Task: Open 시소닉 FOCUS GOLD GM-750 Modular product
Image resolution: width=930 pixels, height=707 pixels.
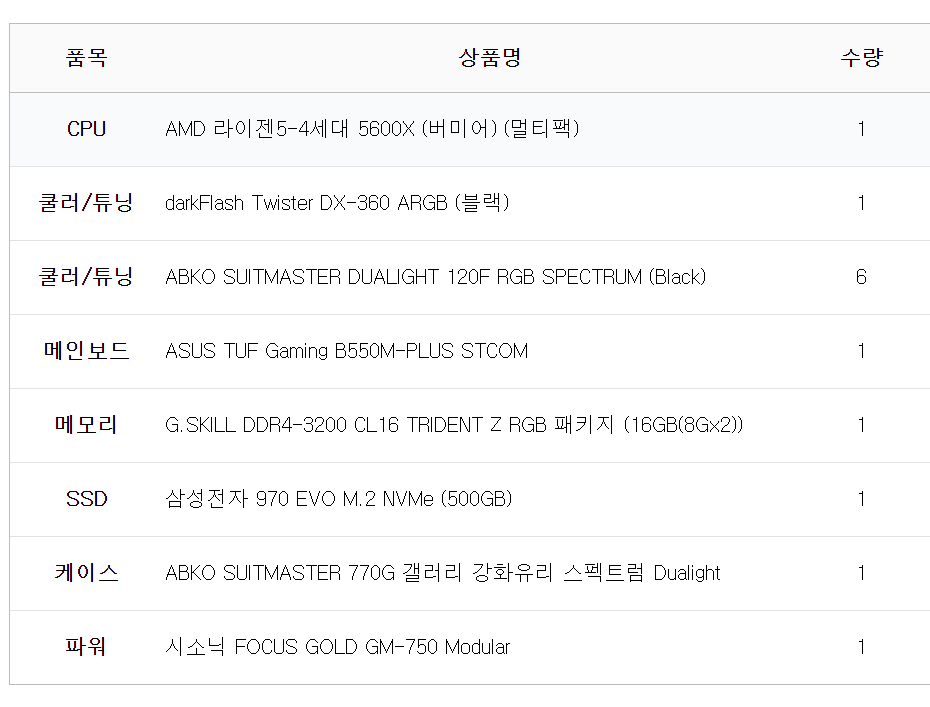Action: (x=337, y=647)
